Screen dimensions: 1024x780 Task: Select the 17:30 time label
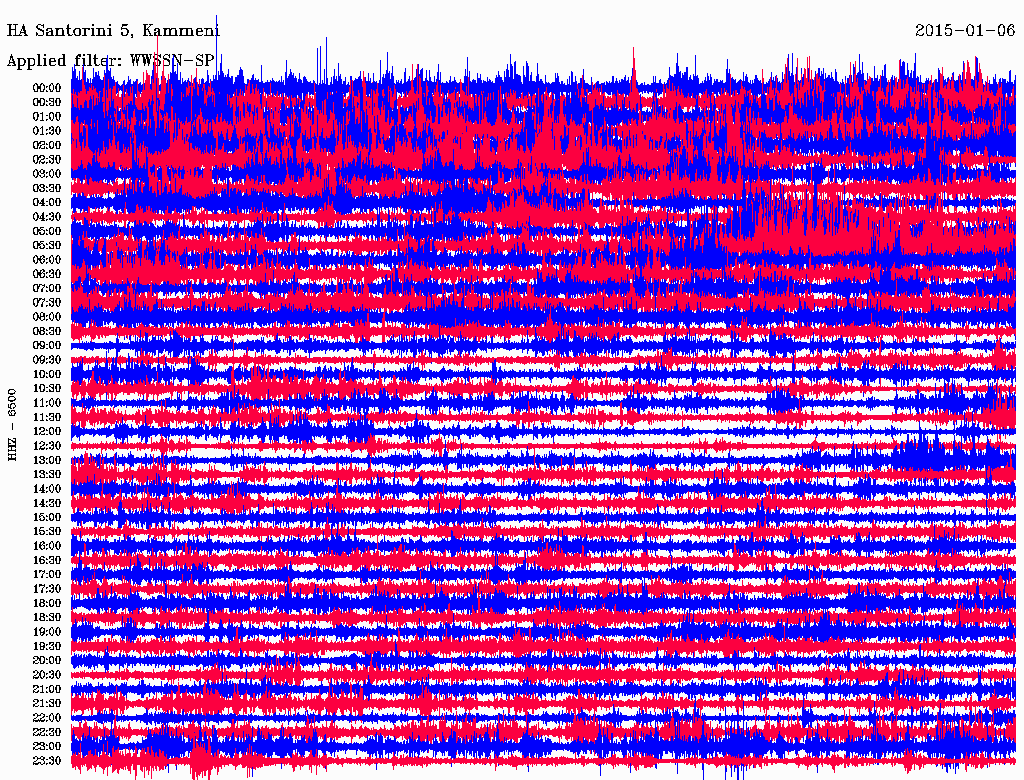[47, 589]
